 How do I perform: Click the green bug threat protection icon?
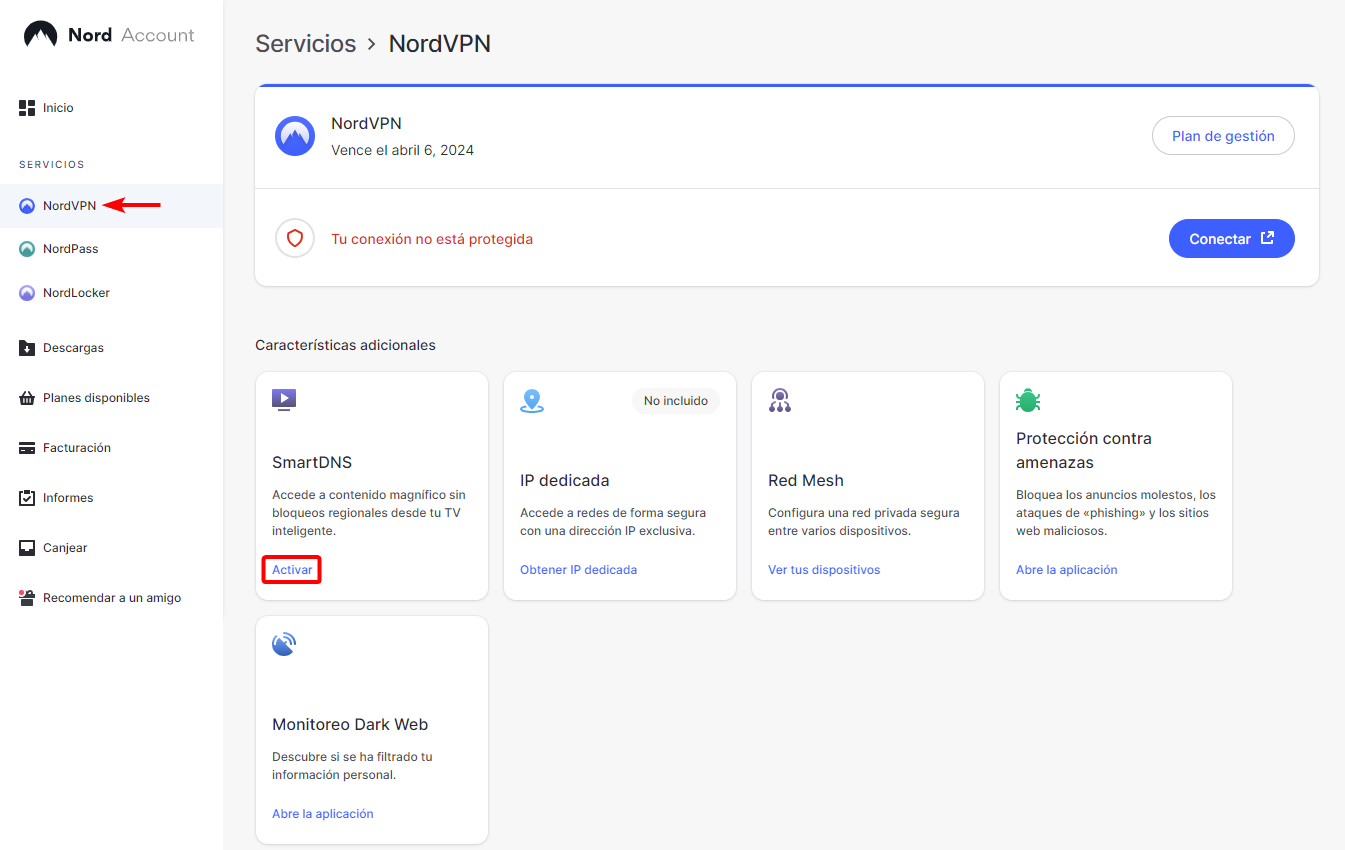coord(1028,401)
